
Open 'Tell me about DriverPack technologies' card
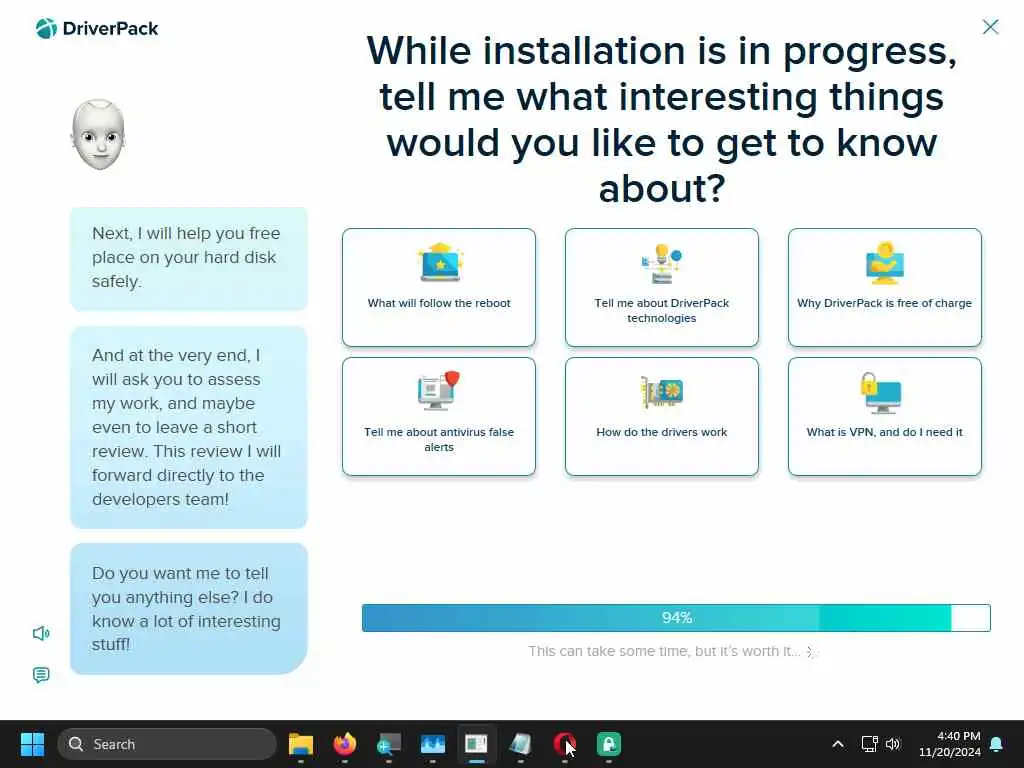[x=662, y=287]
